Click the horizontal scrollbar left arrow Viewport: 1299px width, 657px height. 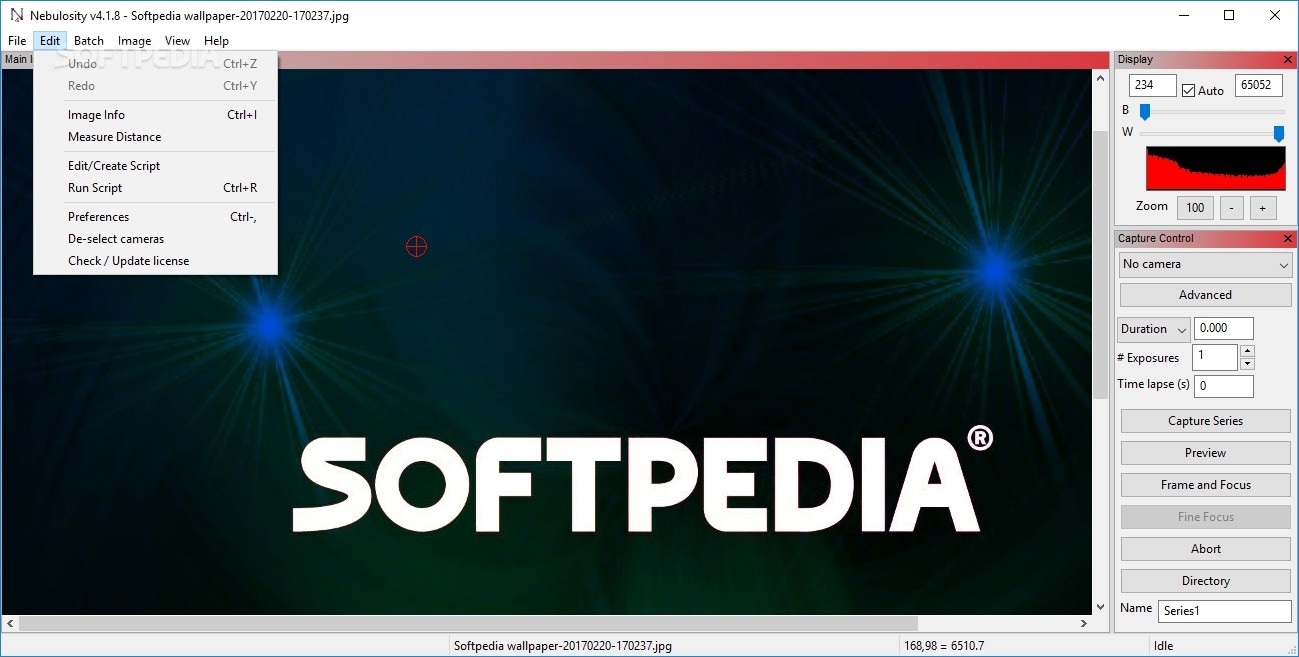pos(10,624)
